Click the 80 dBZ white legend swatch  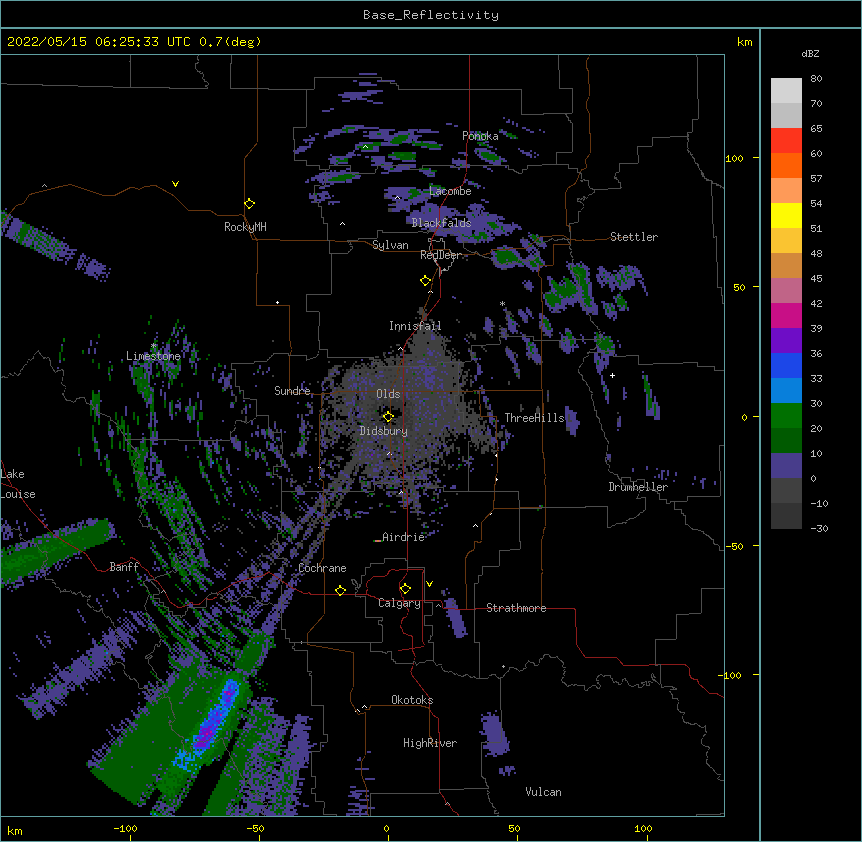(x=786, y=90)
